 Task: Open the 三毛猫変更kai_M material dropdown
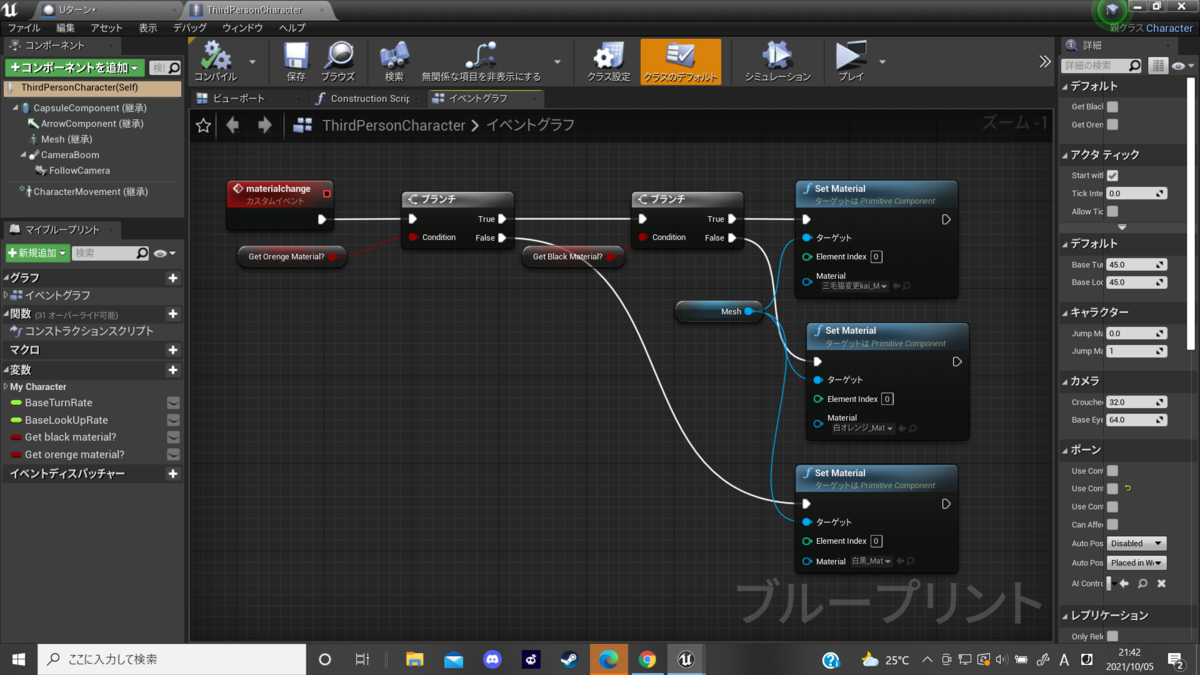pyautogui.click(x=855, y=286)
